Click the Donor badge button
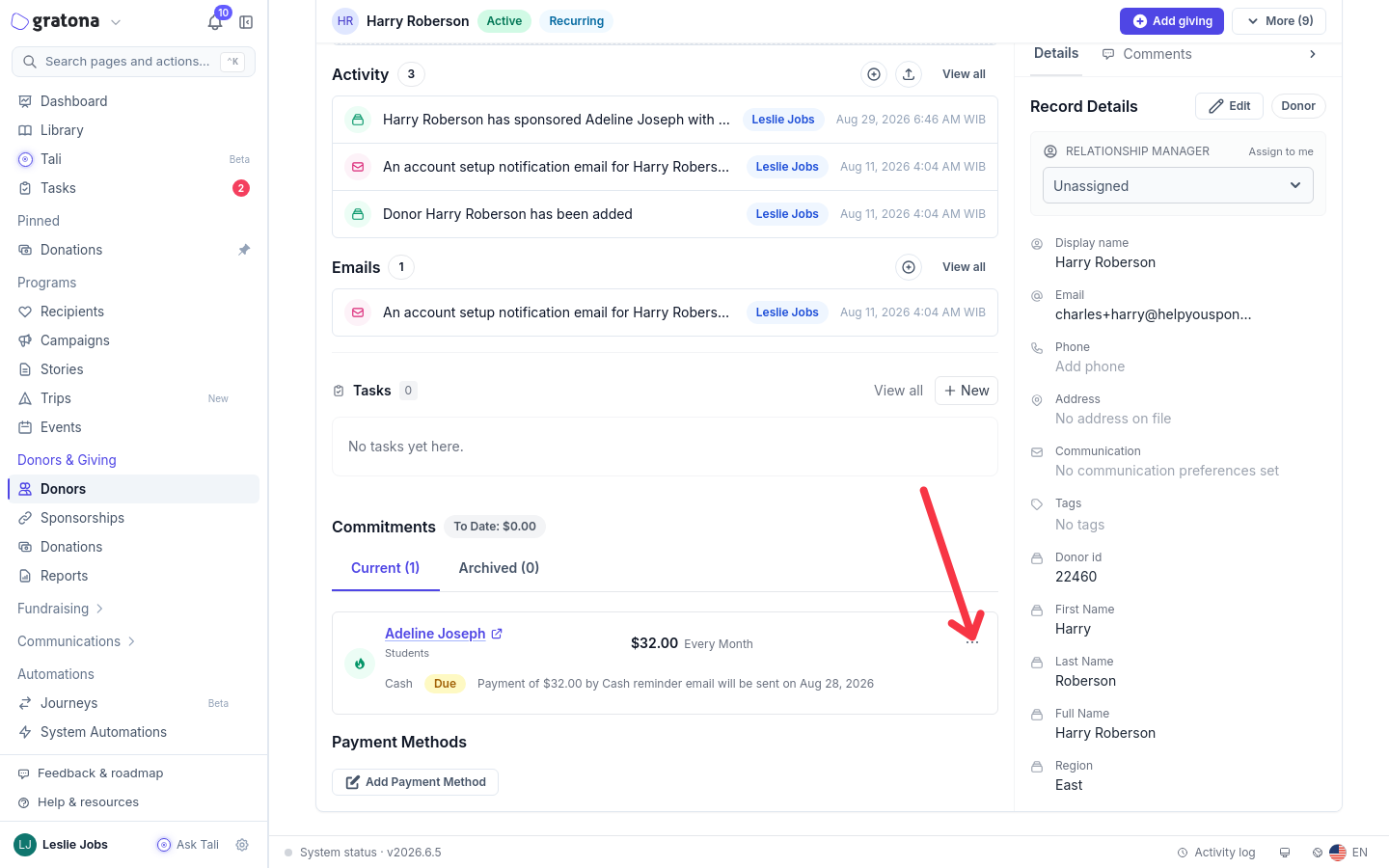The height and width of the screenshot is (868, 1389). pos(1298,106)
